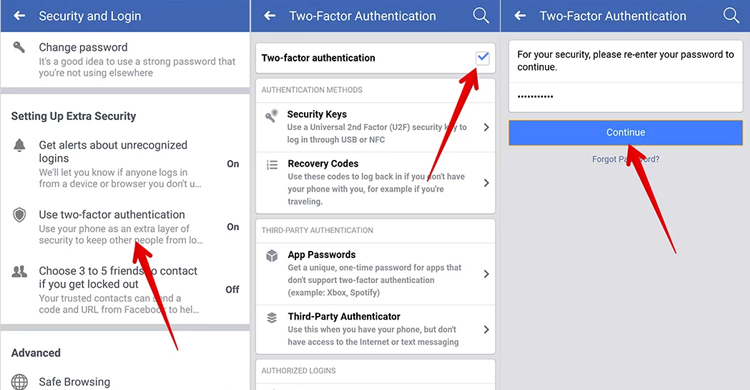Toggle On status for two-factor authentication

[233, 227]
